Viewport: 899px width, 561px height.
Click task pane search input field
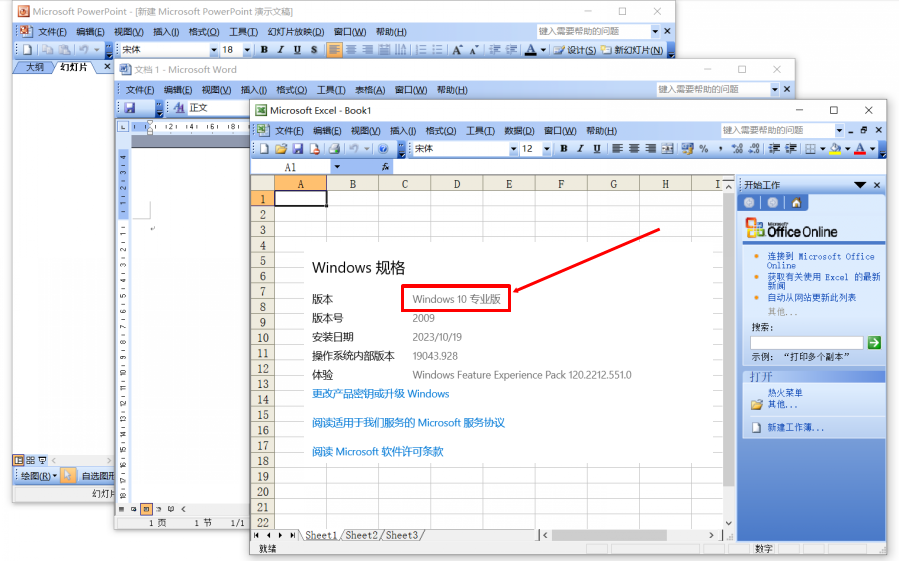(807, 342)
